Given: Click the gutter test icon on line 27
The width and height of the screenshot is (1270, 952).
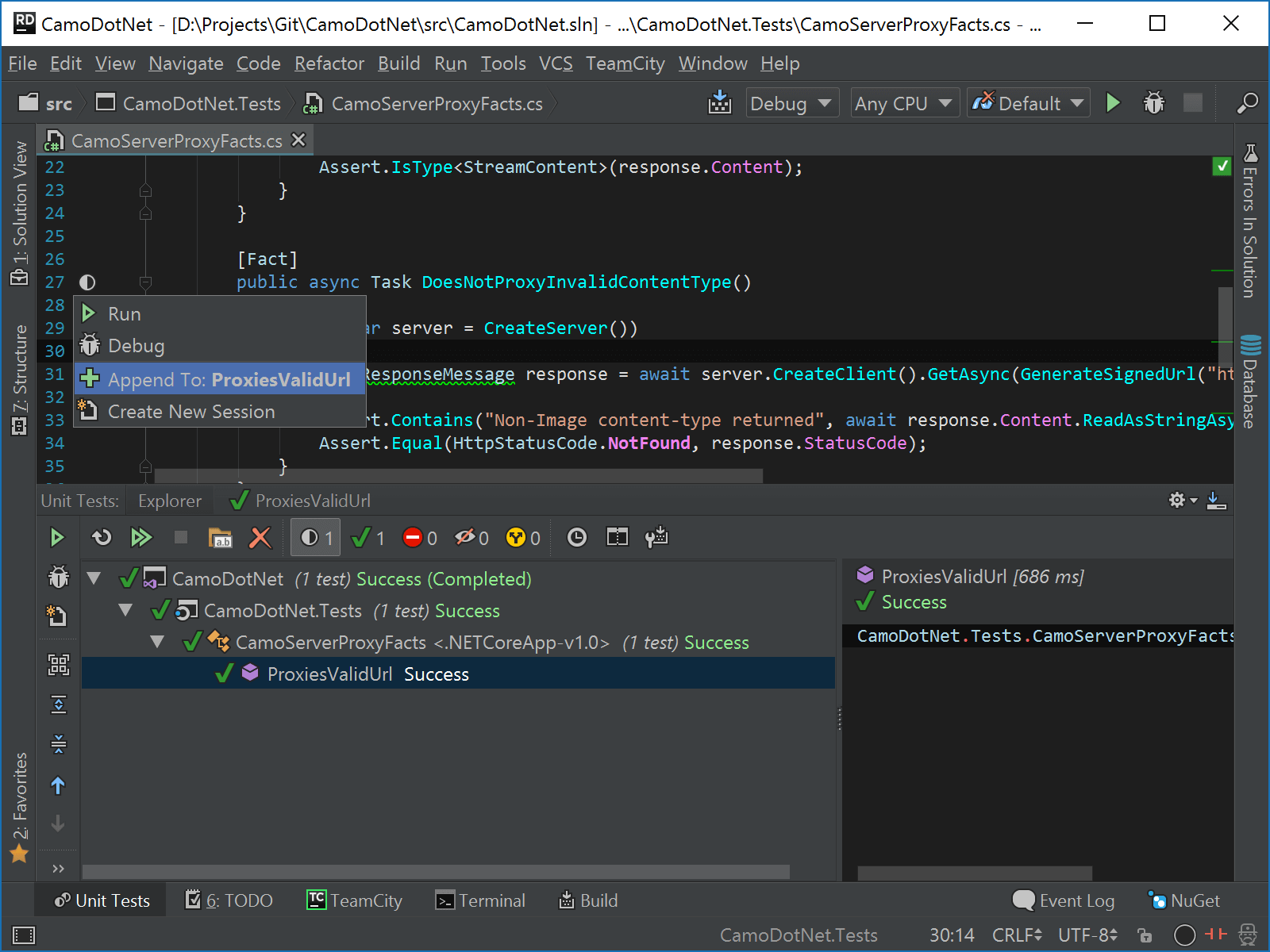Looking at the screenshot, I should tap(87, 282).
